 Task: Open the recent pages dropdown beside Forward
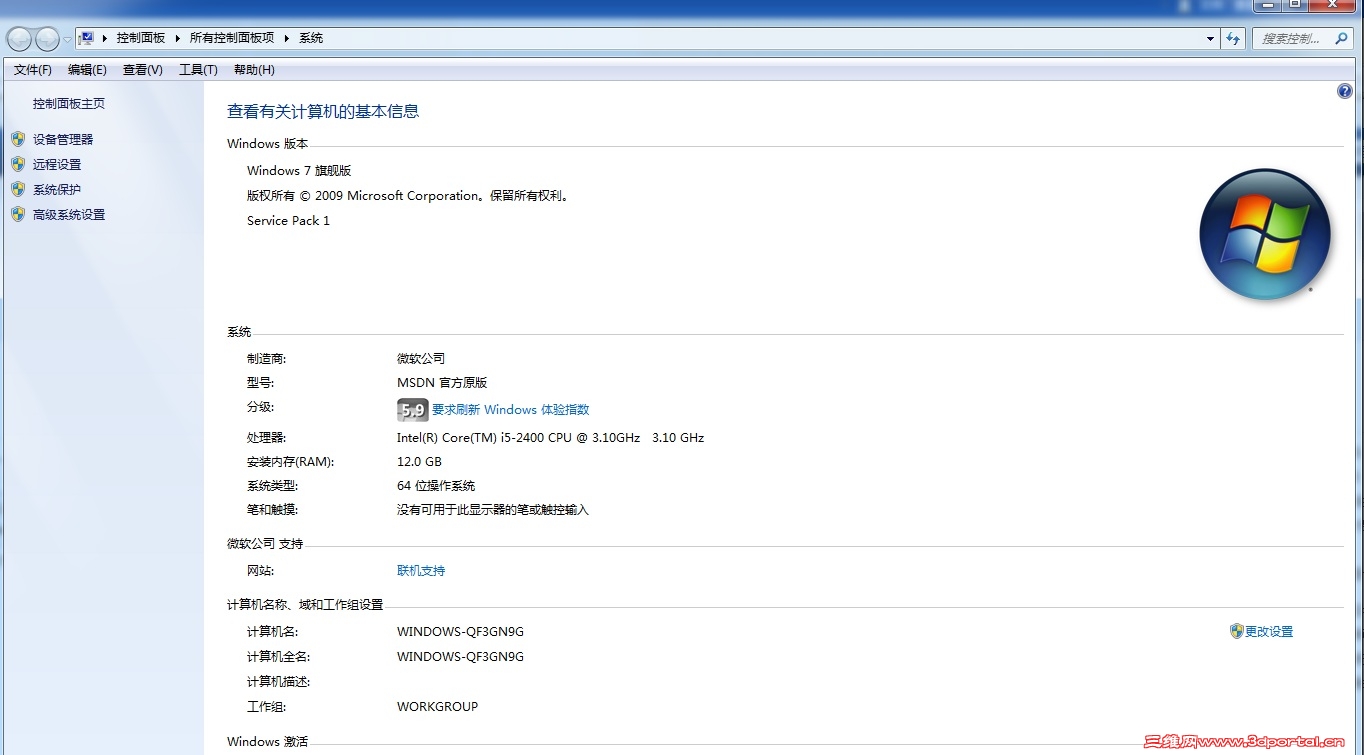point(67,39)
